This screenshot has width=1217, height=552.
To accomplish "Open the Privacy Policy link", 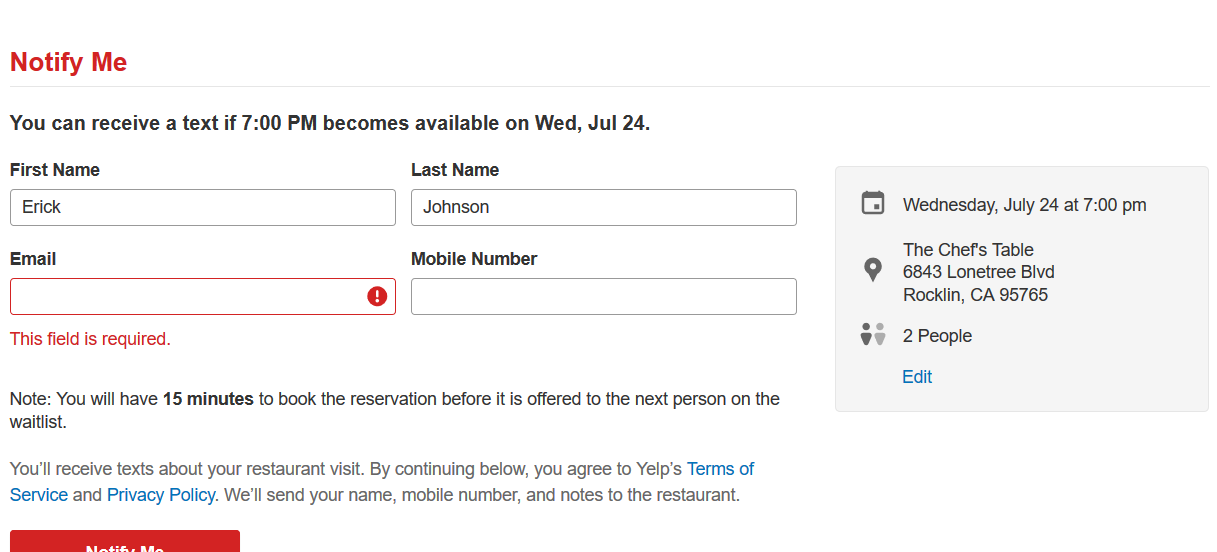I will pos(161,495).
